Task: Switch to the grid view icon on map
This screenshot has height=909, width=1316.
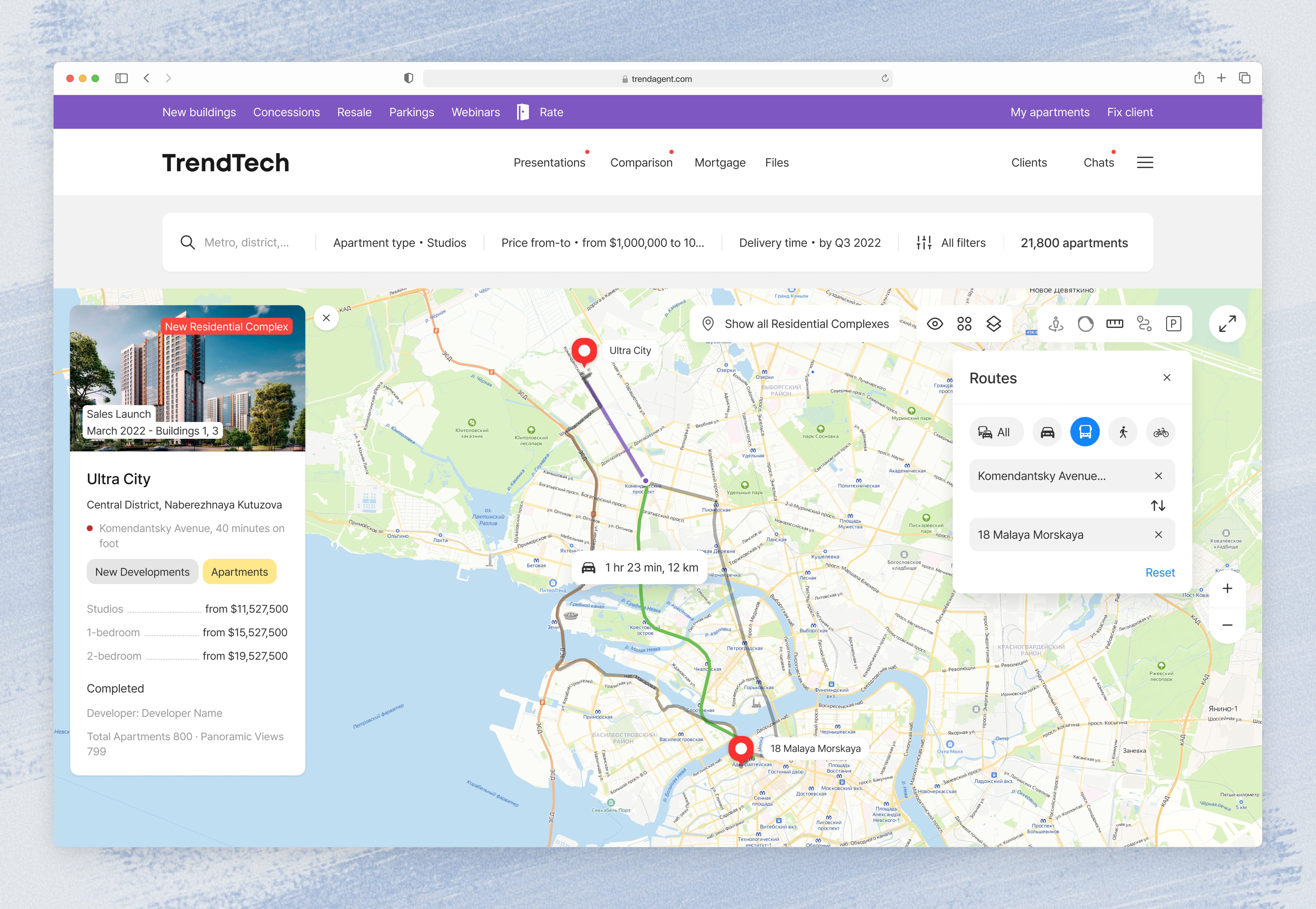Action: coord(964,324)
